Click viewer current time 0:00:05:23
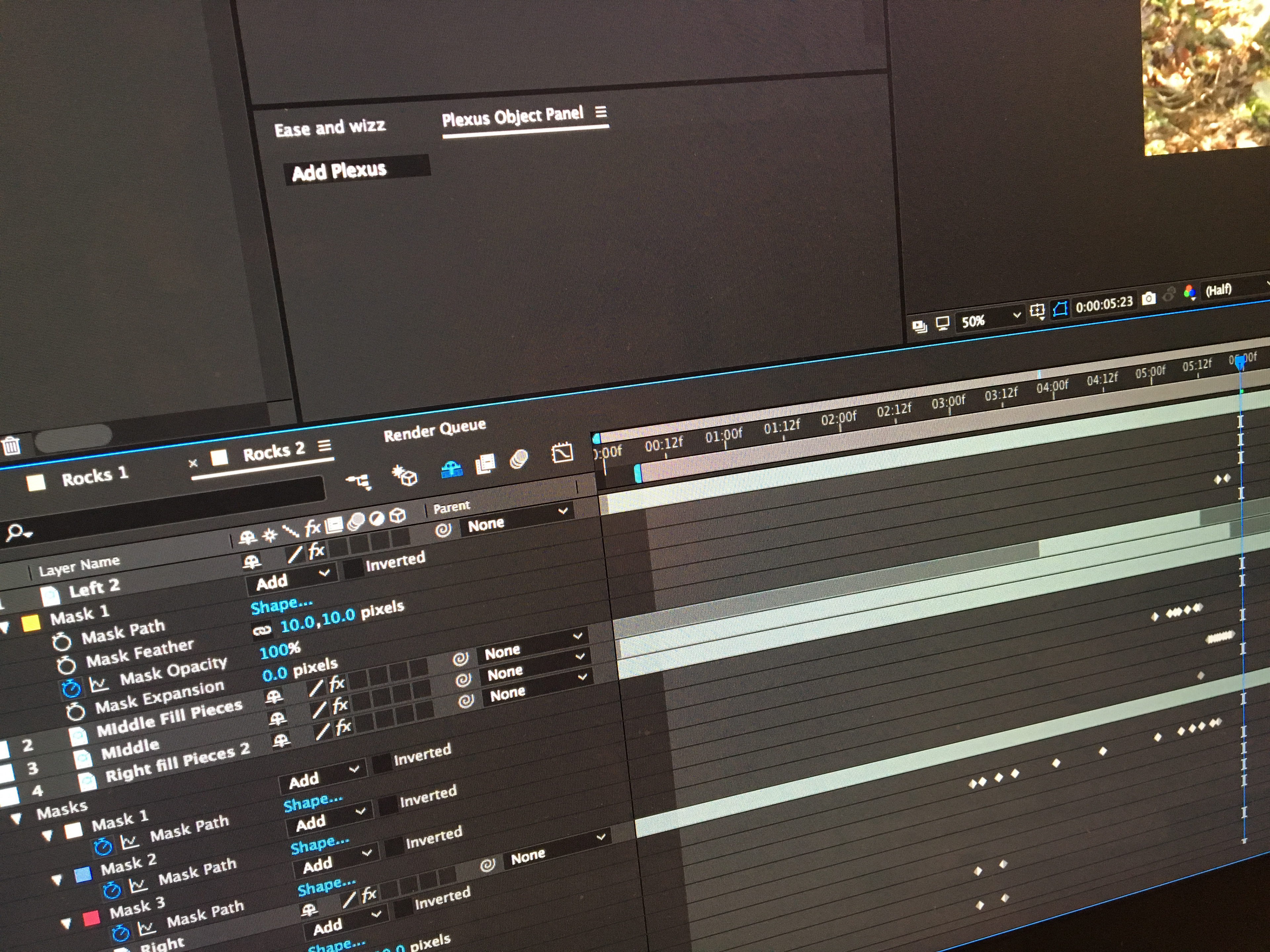1270x952 pixels. (x=1104, y=303)
